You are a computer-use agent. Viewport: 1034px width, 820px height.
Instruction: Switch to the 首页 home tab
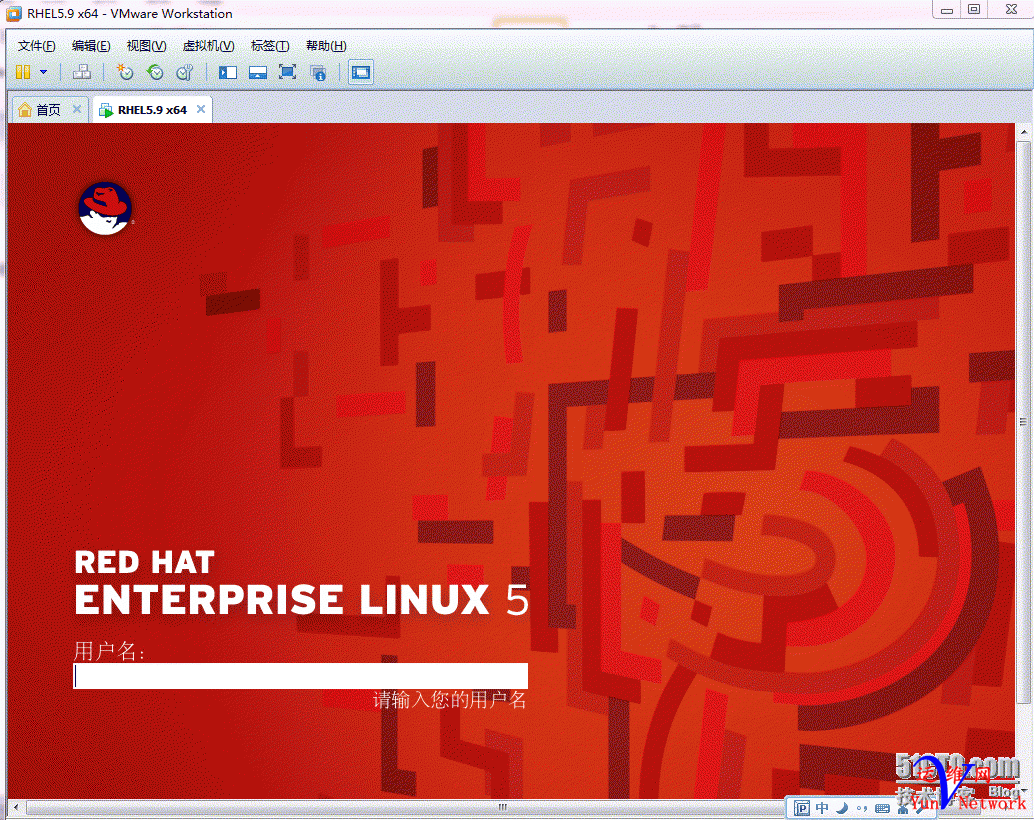point(48,110)
